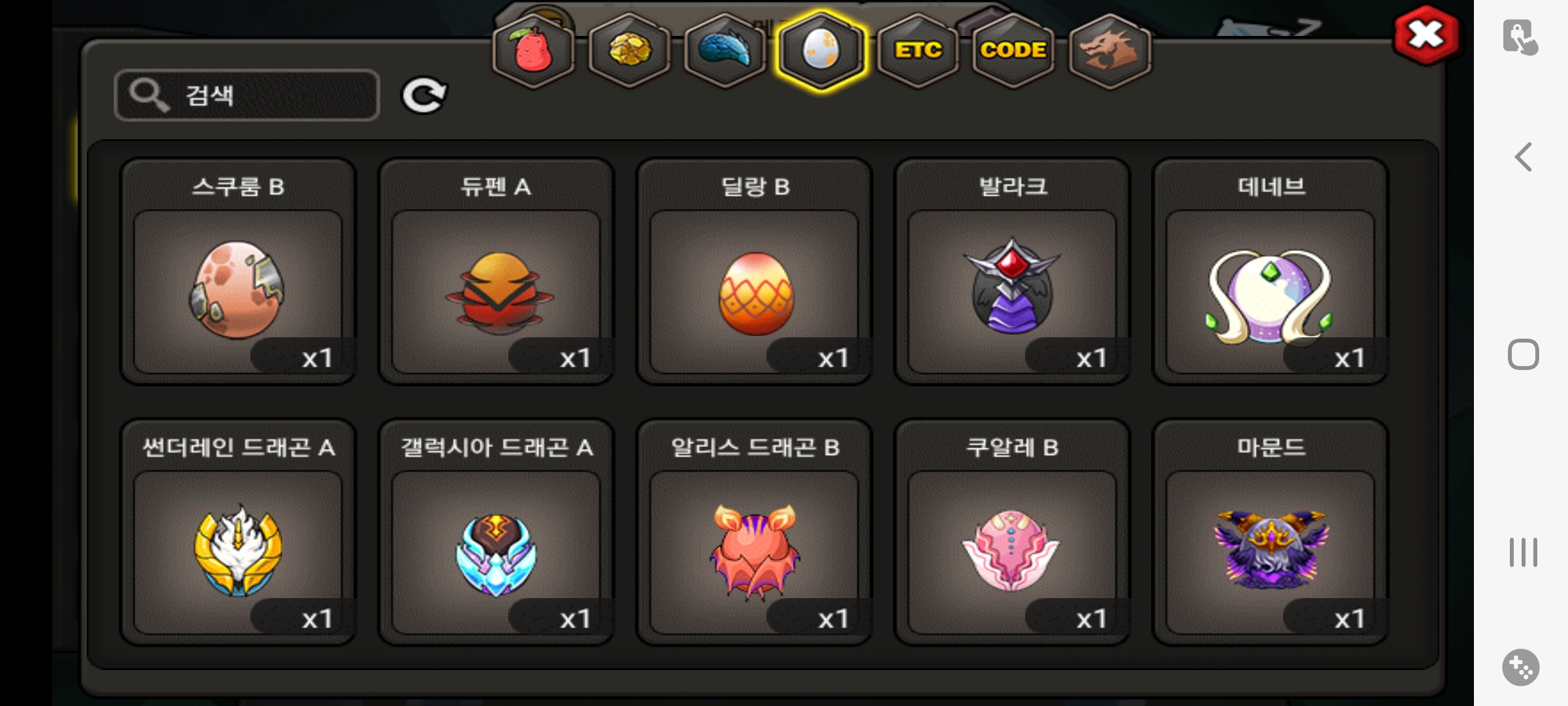
Task: Click the refresh arrow icon
Action: [x=423, y=95]
